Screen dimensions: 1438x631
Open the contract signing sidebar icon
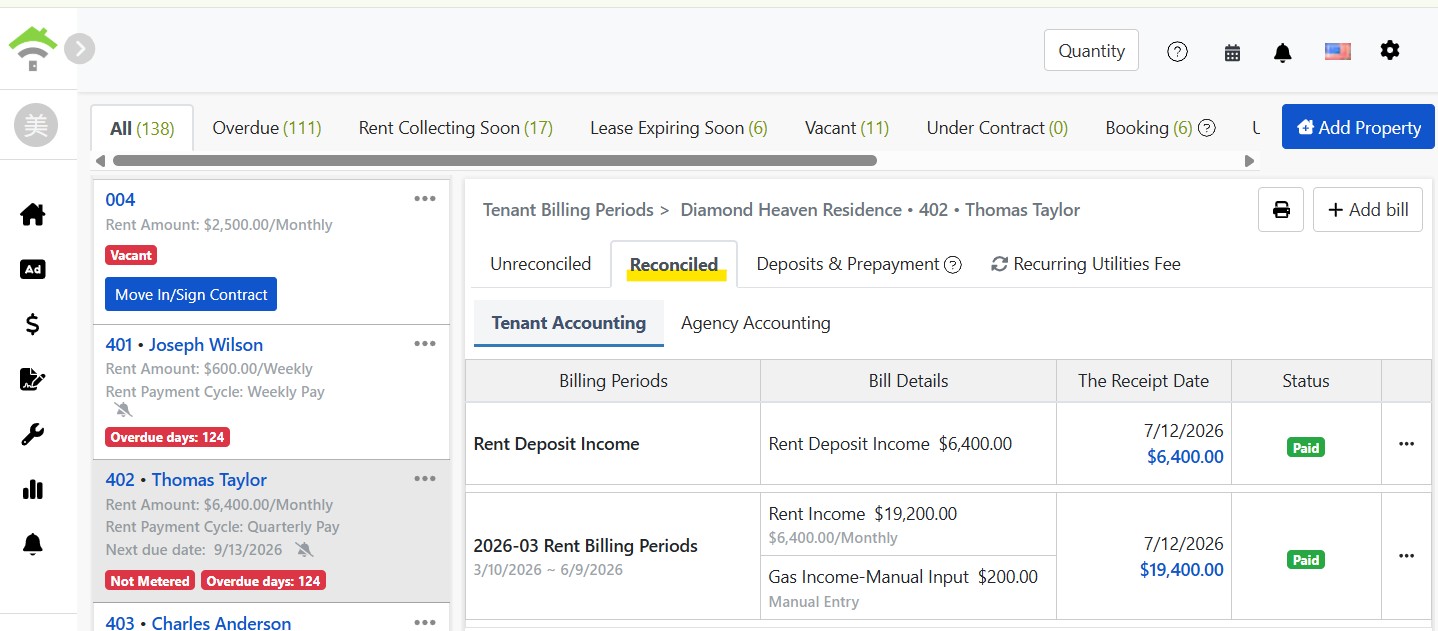[x=33, y=379]
